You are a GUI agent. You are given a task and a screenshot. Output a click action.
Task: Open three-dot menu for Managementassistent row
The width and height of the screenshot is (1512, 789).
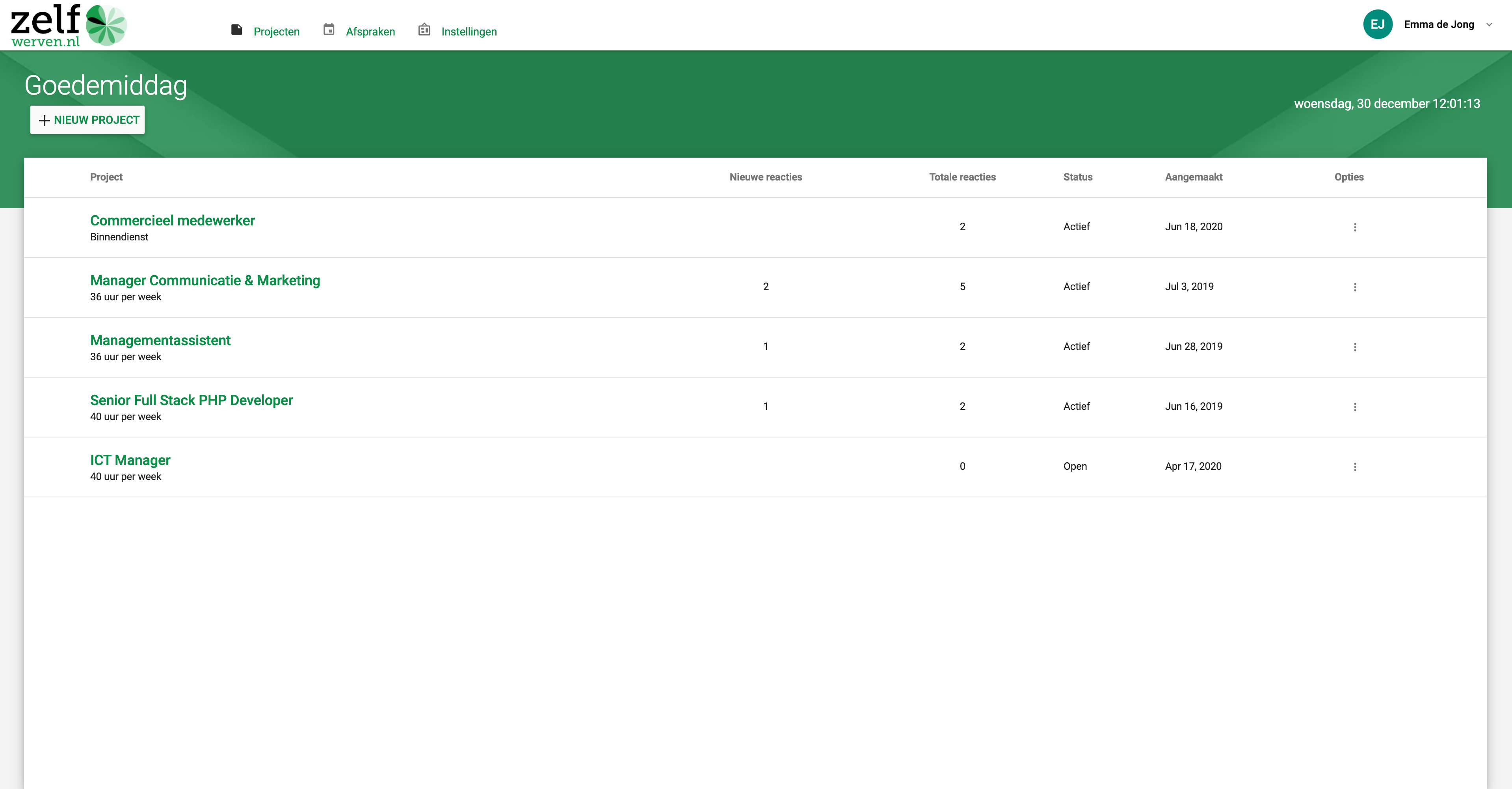(x=1355, y=347)
